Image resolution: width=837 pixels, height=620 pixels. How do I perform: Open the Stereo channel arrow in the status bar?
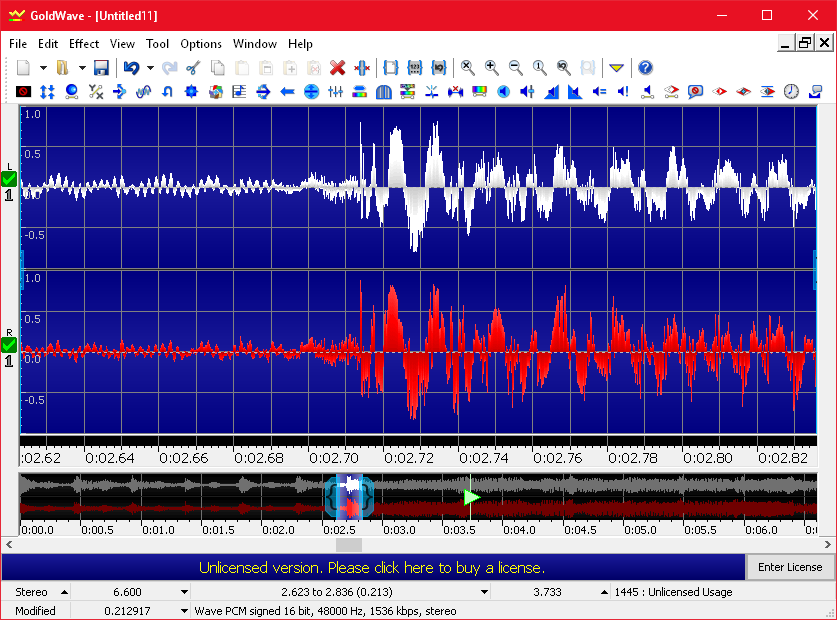pyautogui.click(x=64, y=592)
